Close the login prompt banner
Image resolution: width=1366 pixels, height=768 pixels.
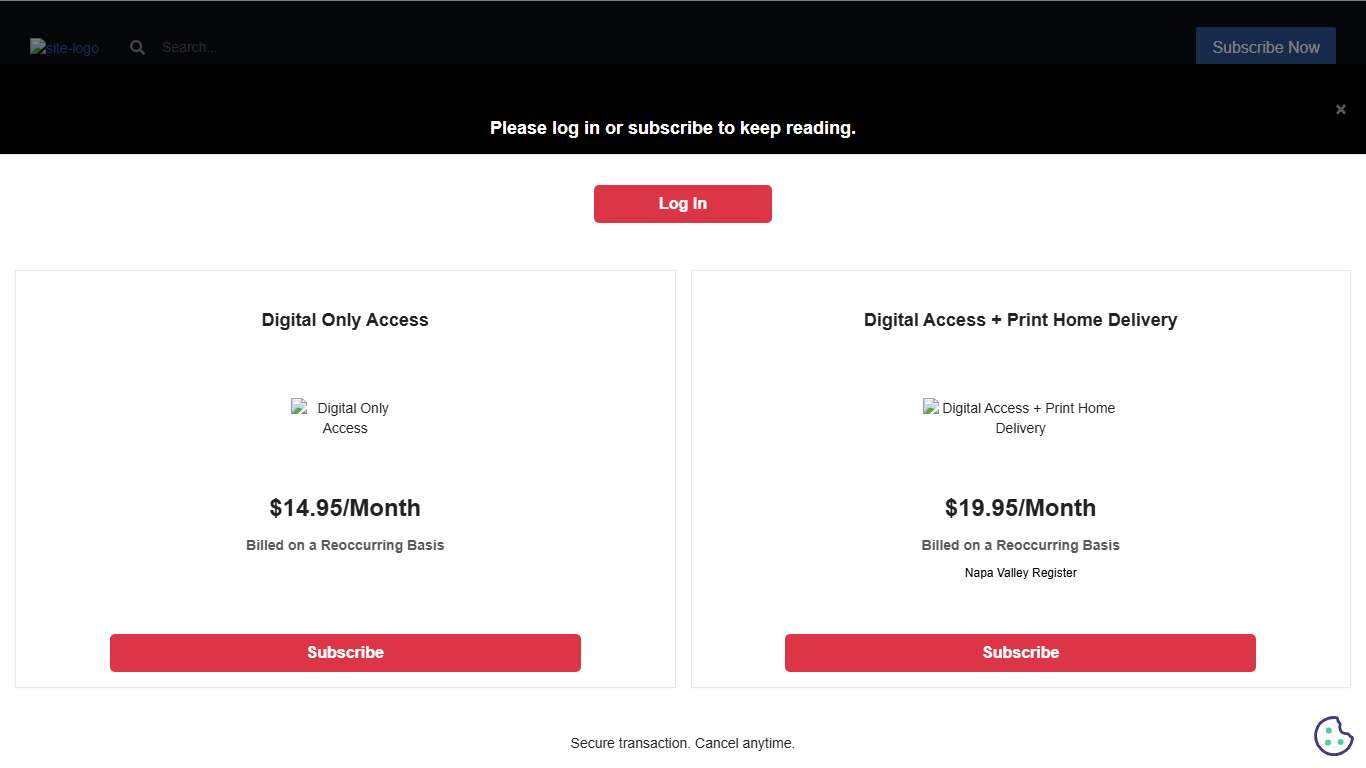(x=1341, y=109)
